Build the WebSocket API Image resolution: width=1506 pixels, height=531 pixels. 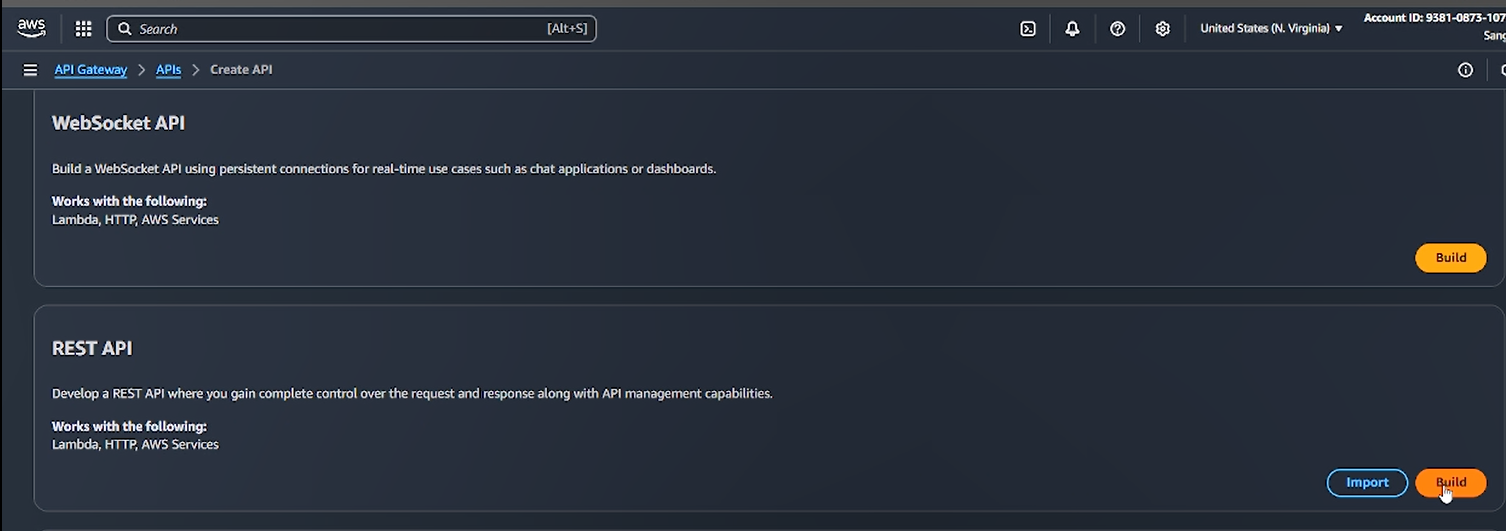coord(1450,258)
